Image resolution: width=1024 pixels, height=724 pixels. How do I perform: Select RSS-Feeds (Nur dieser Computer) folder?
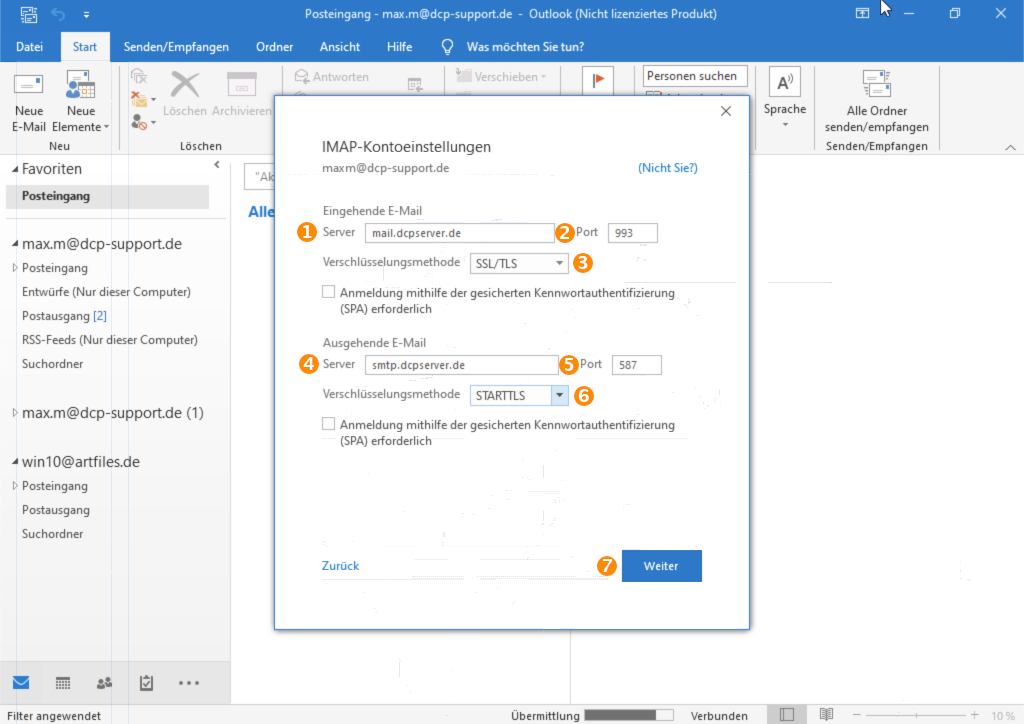110,340
